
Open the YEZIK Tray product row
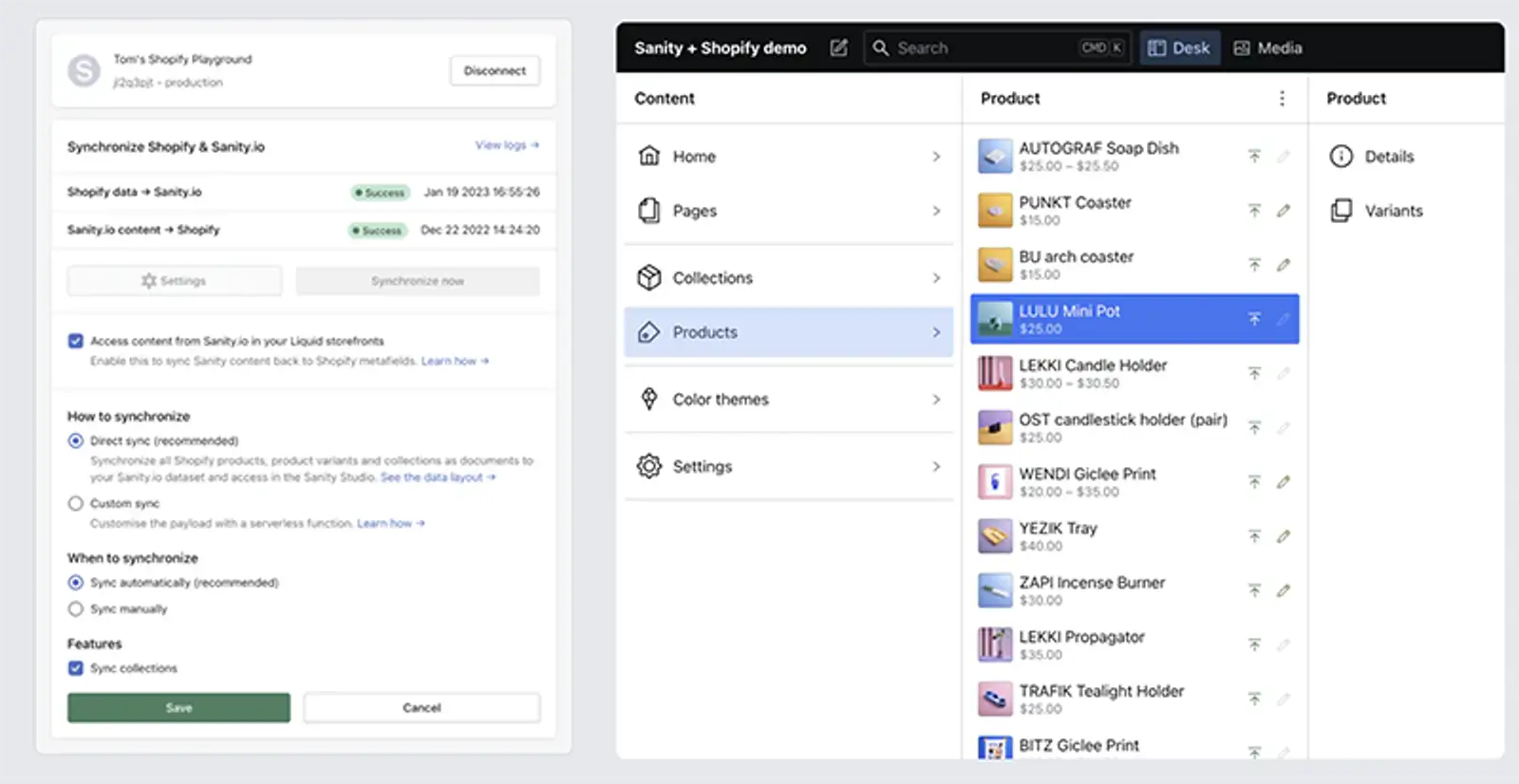[x=1135, y=536]
